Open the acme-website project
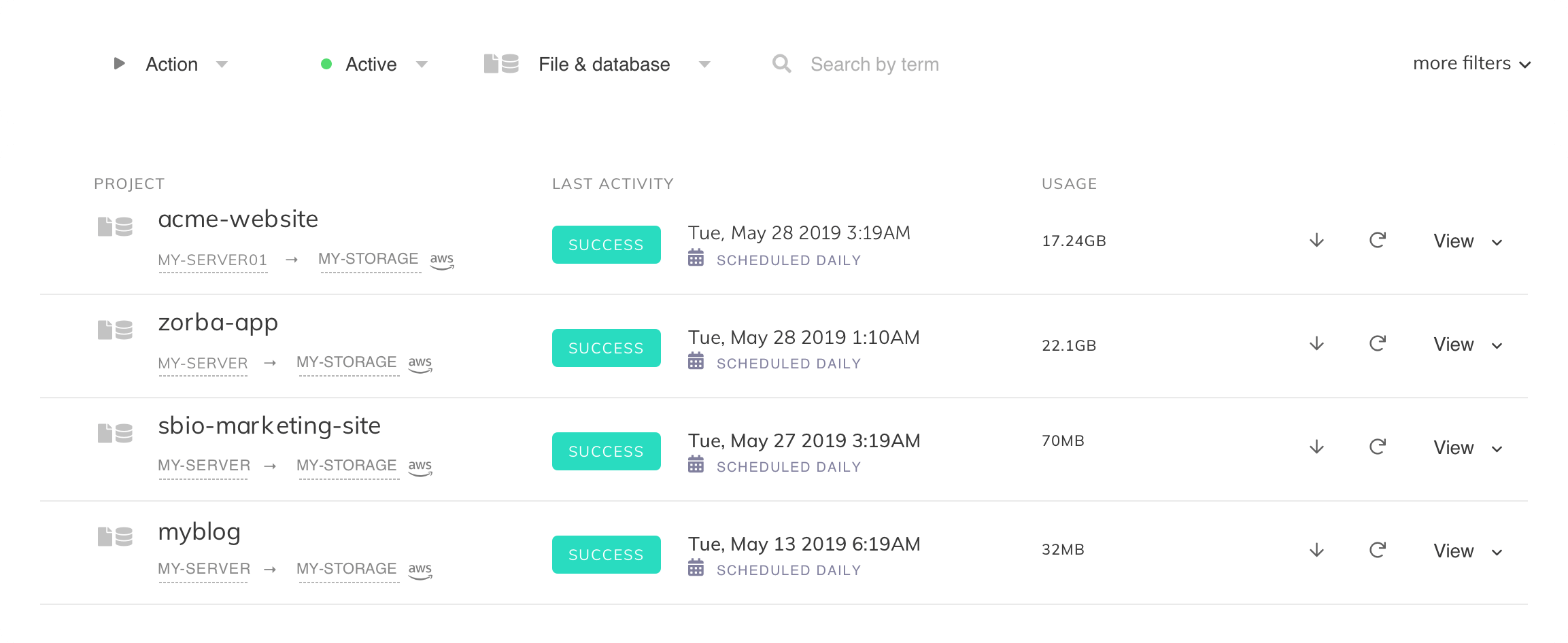Image resolution: width=1568 pixels, height=643 pixels. (x=238, y=219)
